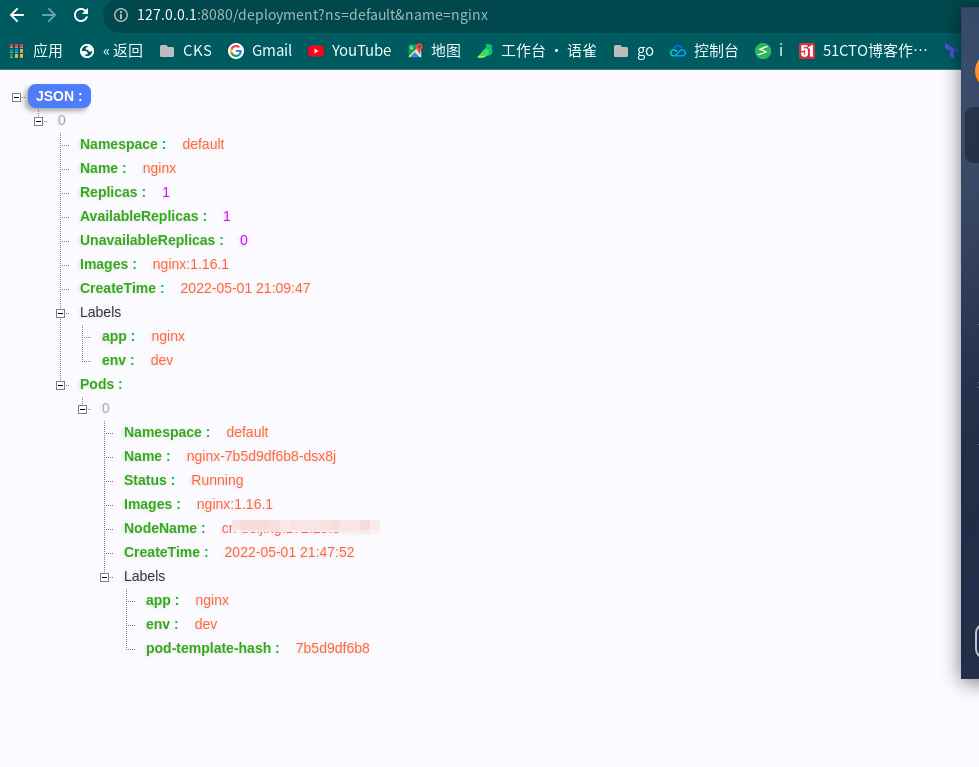Select the UnavailableReplicas key

[x=152, y=240]
